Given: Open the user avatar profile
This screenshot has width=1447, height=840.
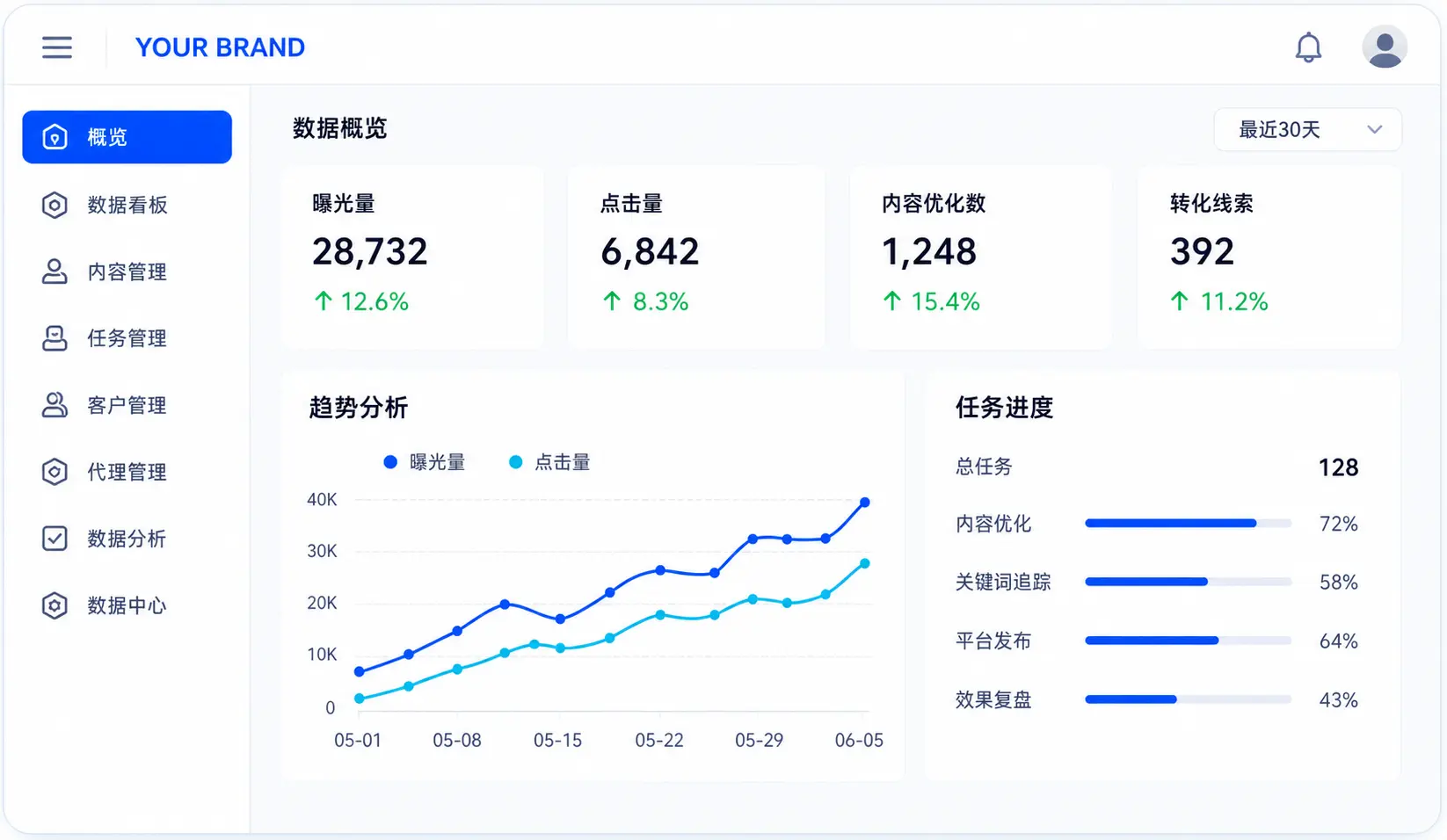Looking at the screenshot, I should pos(1385,47).
